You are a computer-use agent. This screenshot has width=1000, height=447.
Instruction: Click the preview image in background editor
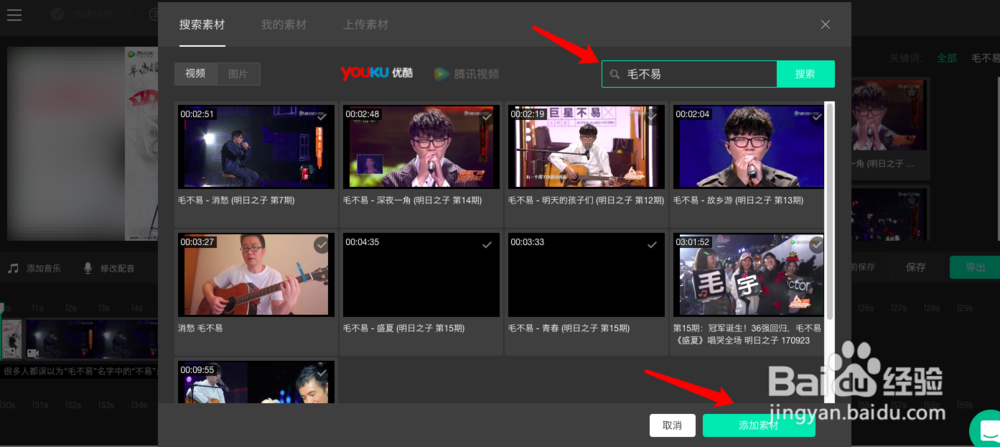tap(83, 143)
